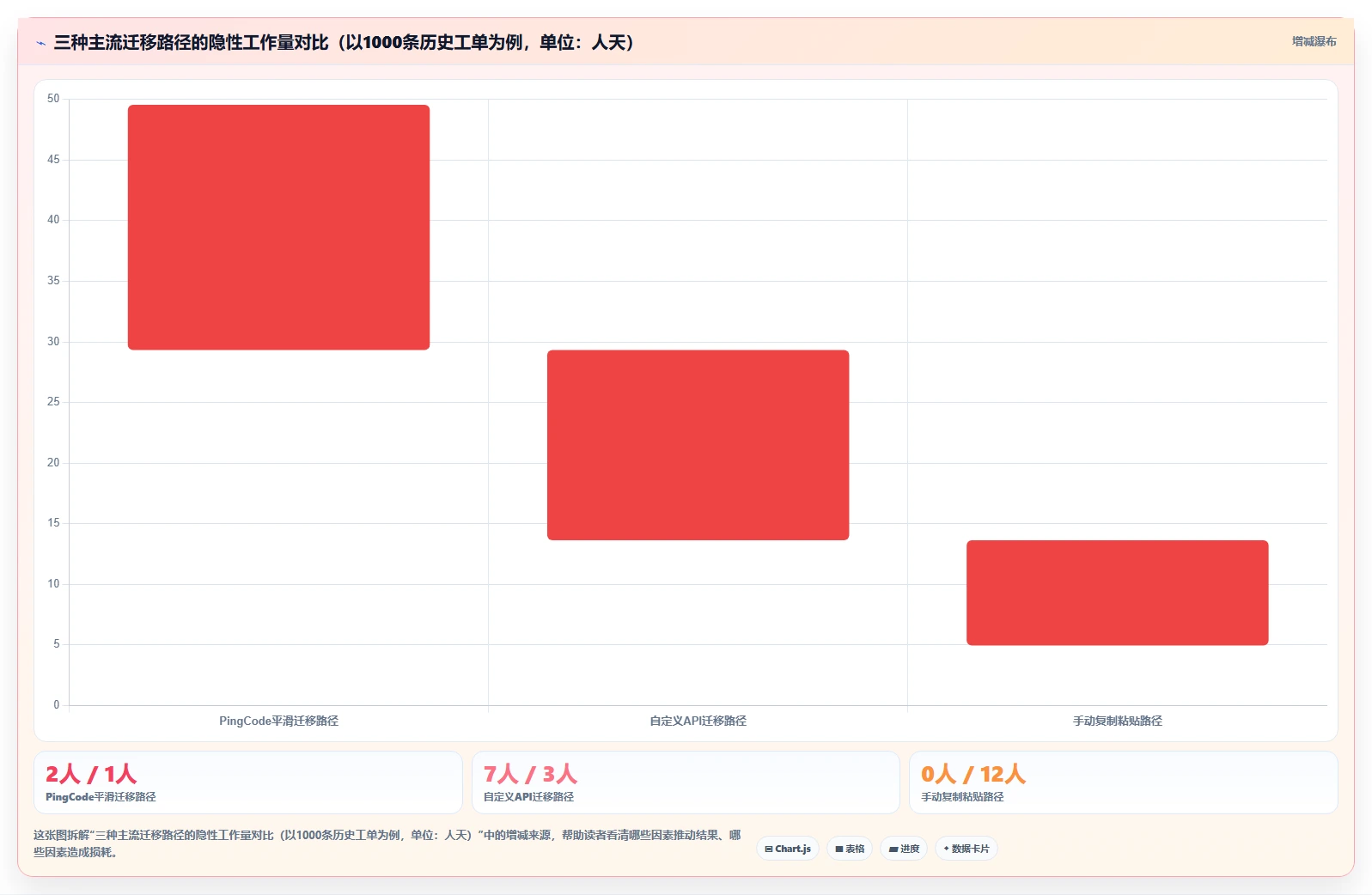Click the description paragraph starting '这张图拆解'
The width and height of the screenshot is (1372, 895).
[387, 843]
